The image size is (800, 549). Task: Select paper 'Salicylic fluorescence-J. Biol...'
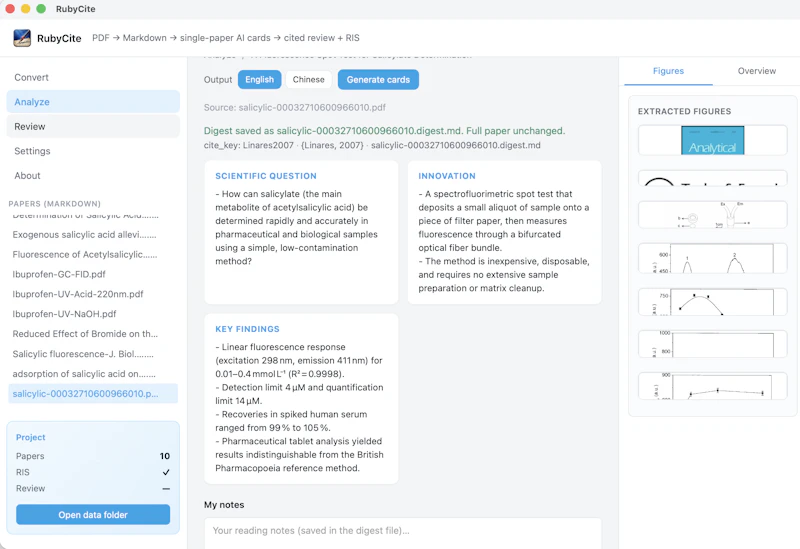point(93,354)
